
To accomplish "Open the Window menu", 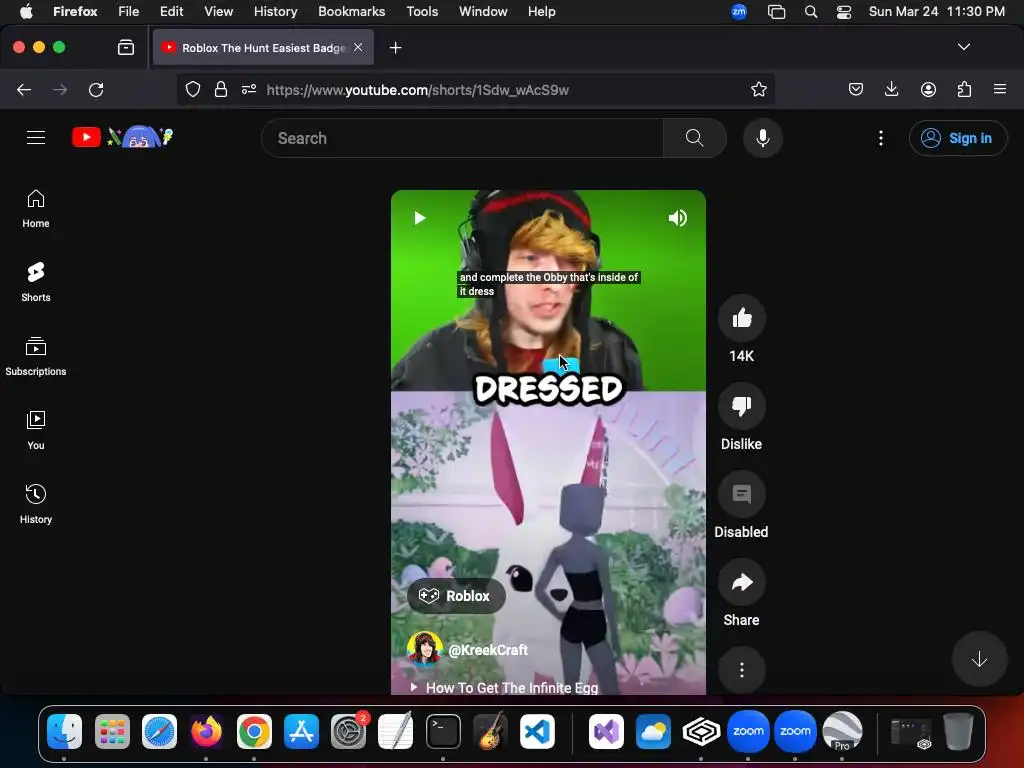I will pyautogui.click(x=483, y=11).
